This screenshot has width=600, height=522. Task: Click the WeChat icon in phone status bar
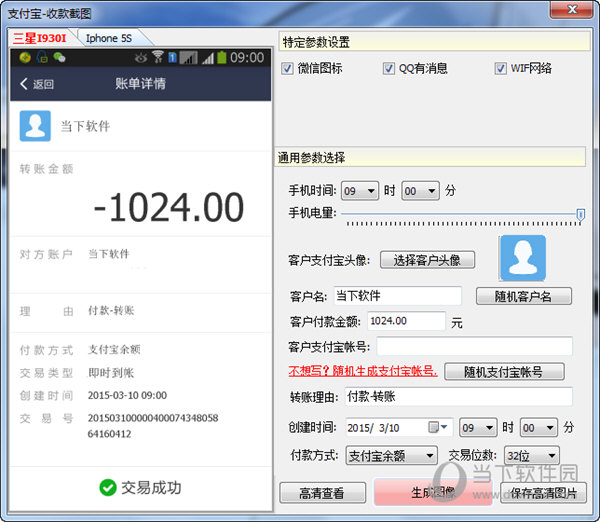[59, 57]
